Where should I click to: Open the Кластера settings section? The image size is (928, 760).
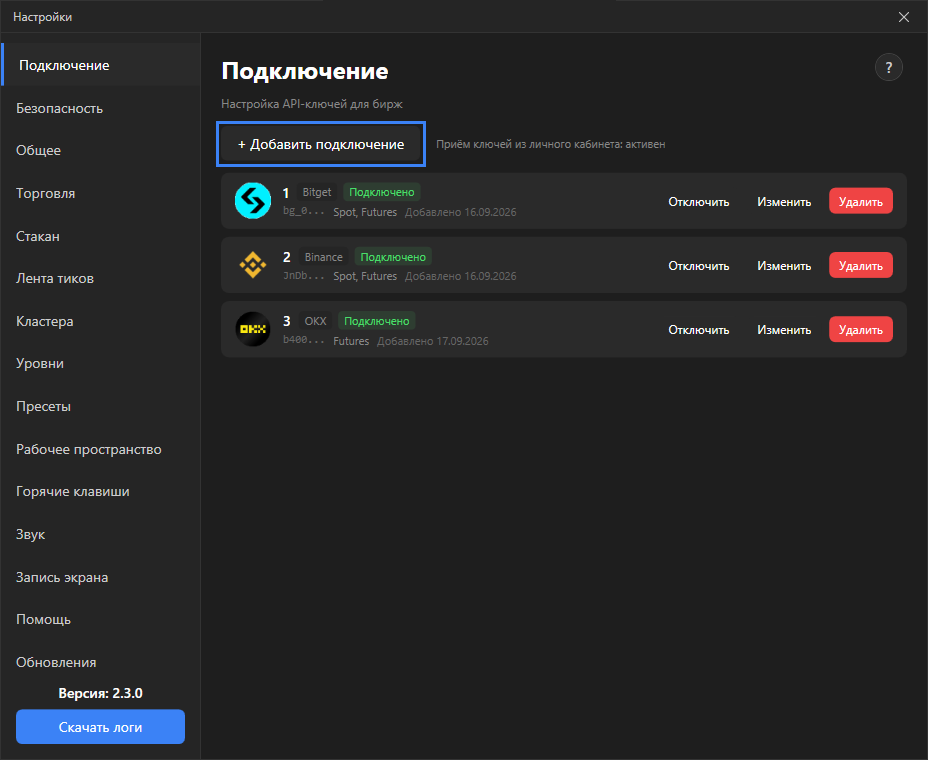(101, 321)
